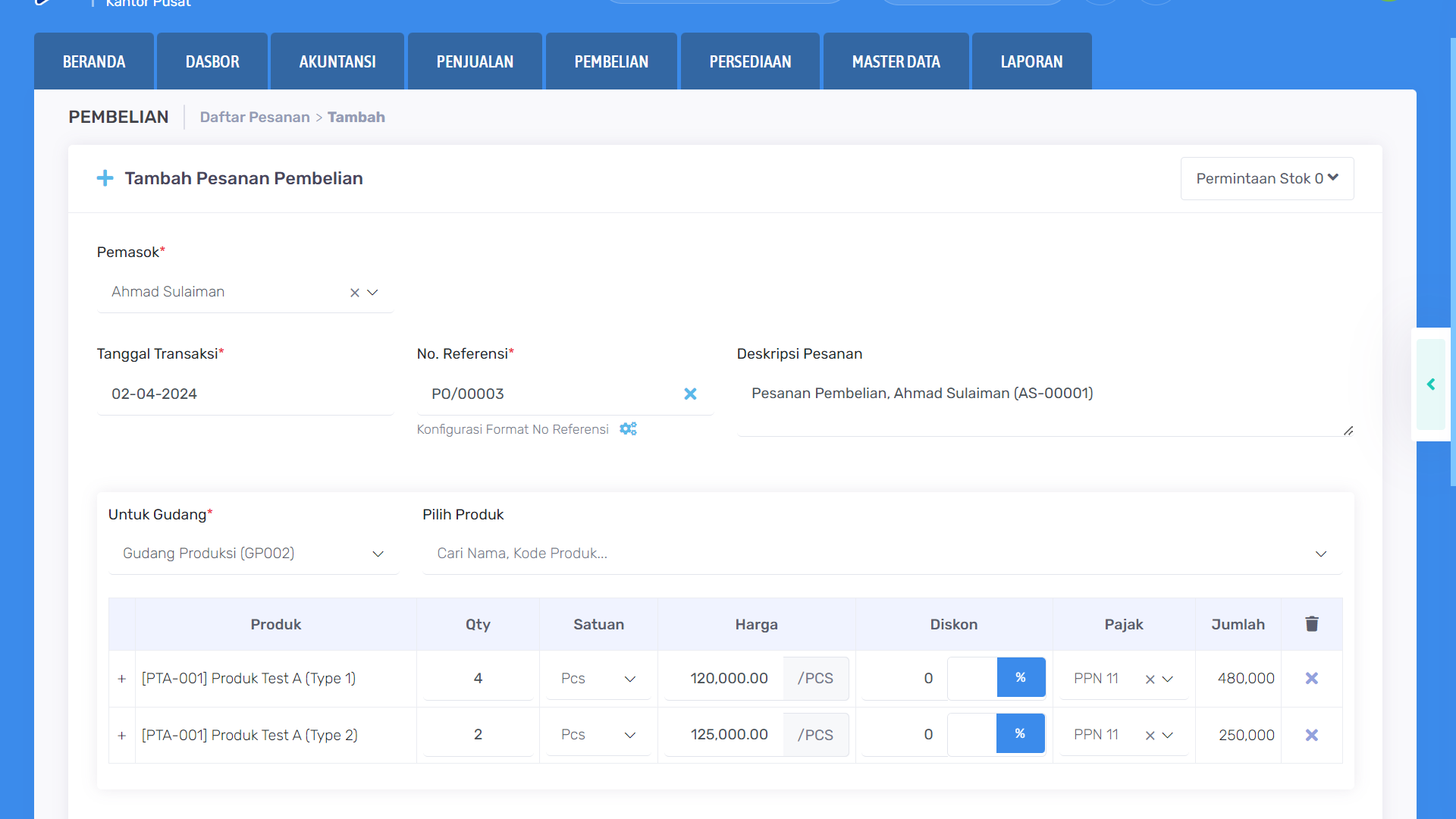Toggle percent discount button for Type 2
1456x819 pixels.
[x=1020, y=733]
